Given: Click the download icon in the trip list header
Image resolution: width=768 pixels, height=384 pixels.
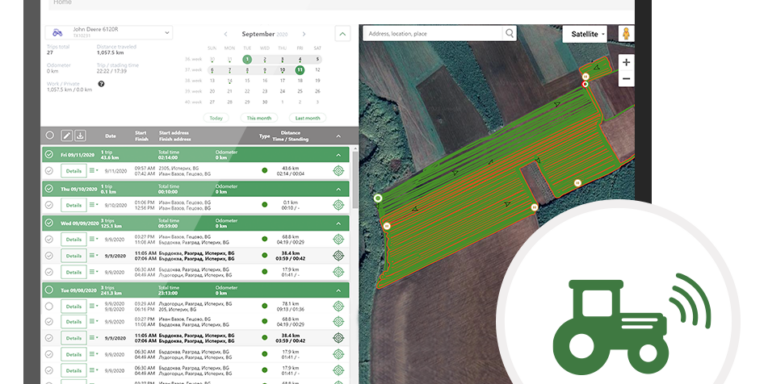Looking at the screenshot, I should 80,136.
